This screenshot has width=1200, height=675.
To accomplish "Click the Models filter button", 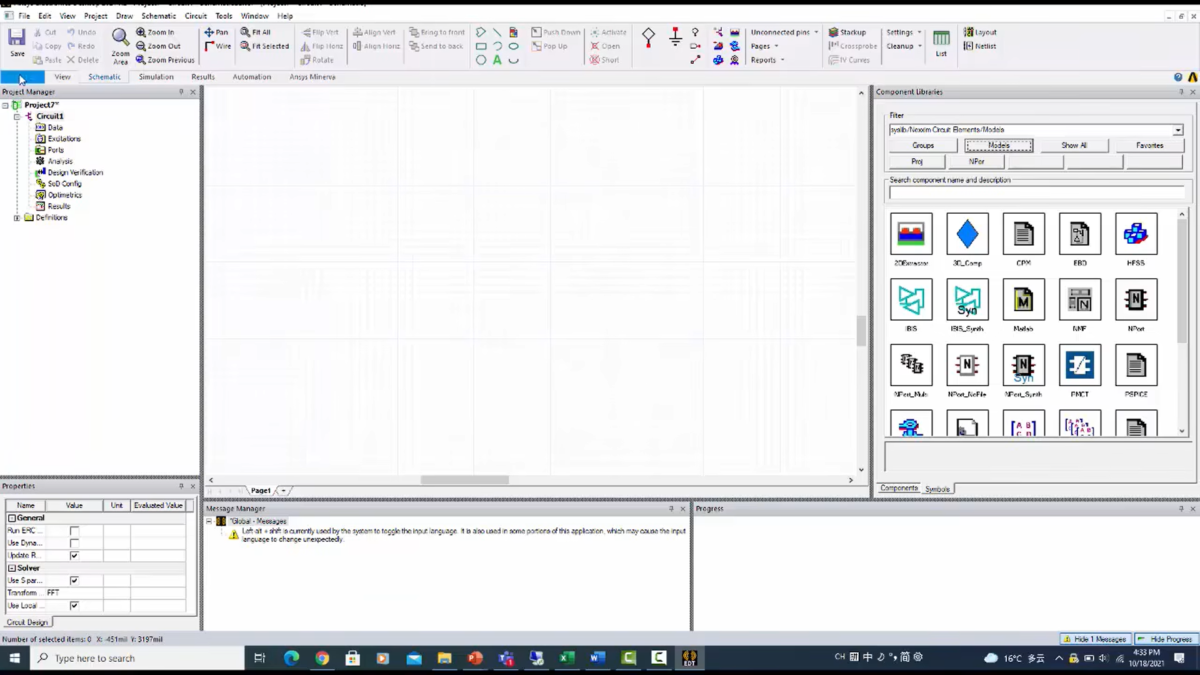I will 999,145.
